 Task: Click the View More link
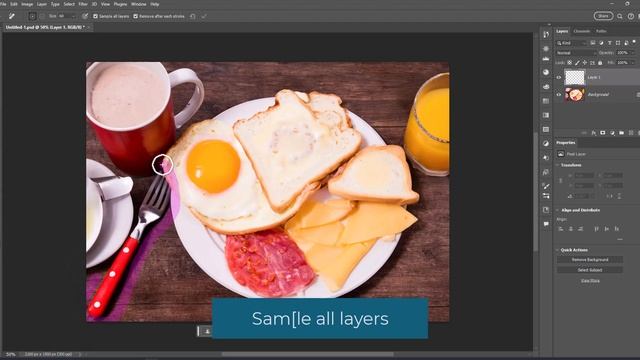tap(590, 281)
